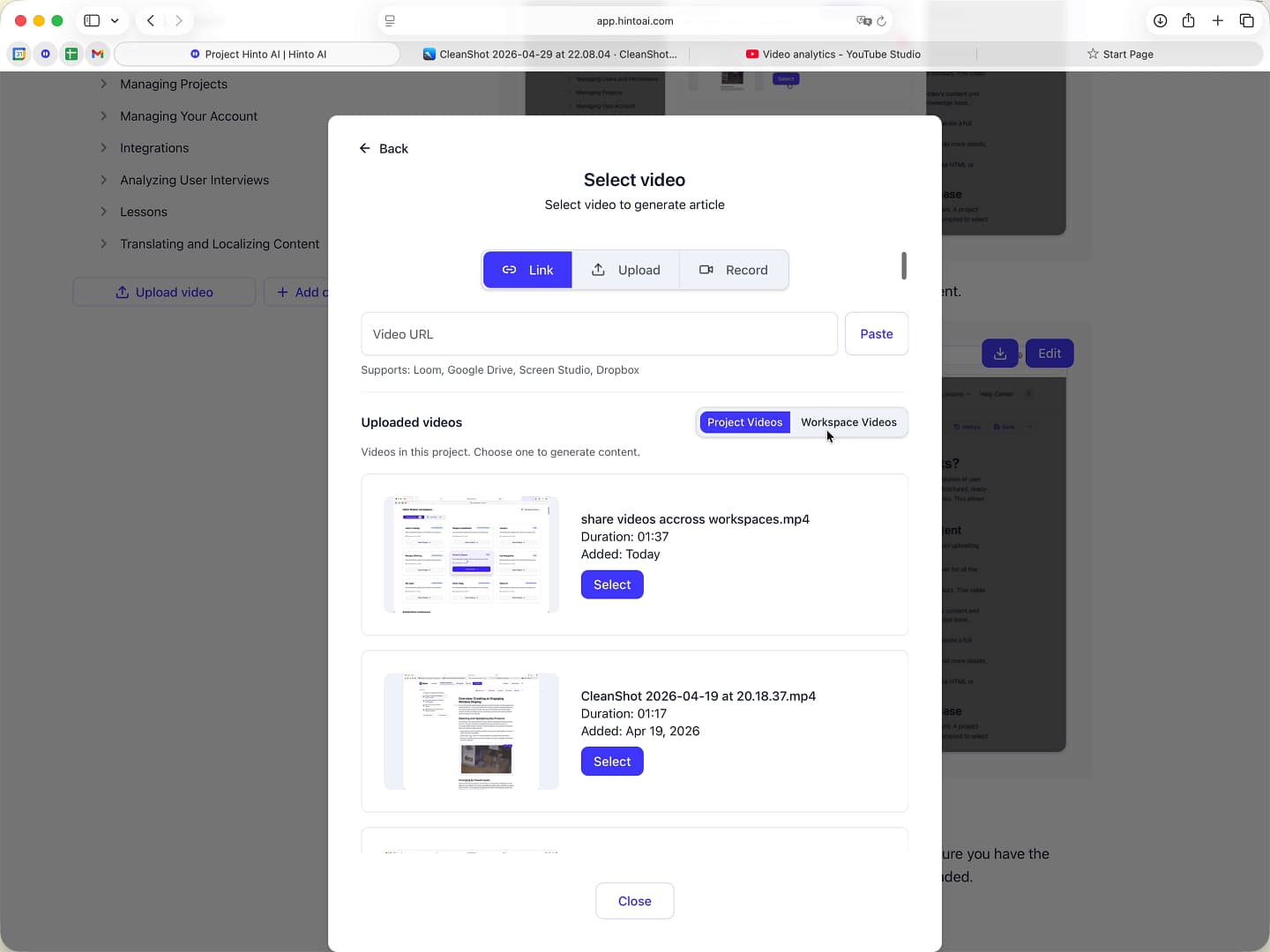The image size is (1270, 952).
Task: Switch to the Video analytics YouTube Studio tab
Action: (x=833, y=54)
